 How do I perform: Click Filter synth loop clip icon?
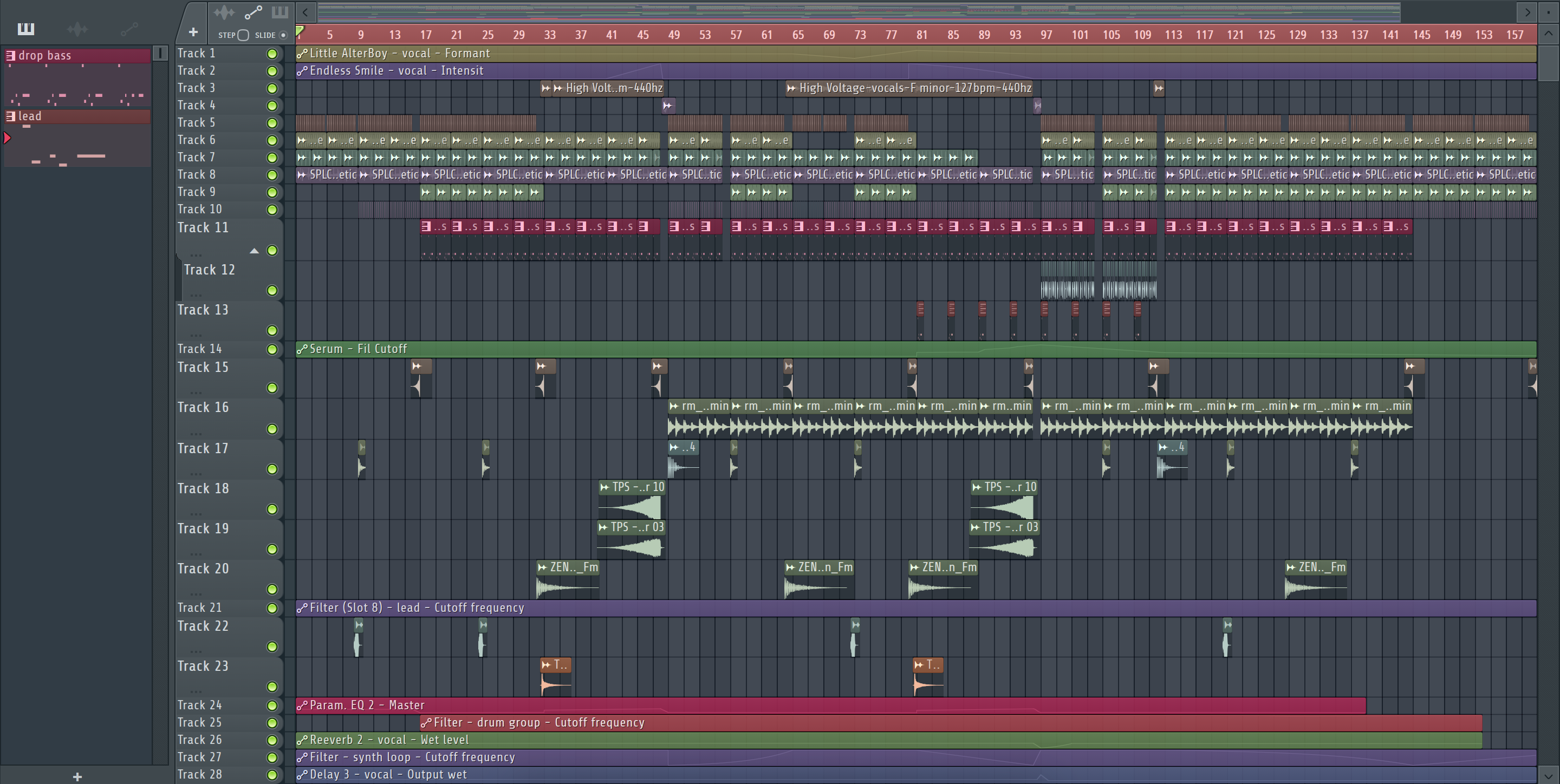point(302,757)
